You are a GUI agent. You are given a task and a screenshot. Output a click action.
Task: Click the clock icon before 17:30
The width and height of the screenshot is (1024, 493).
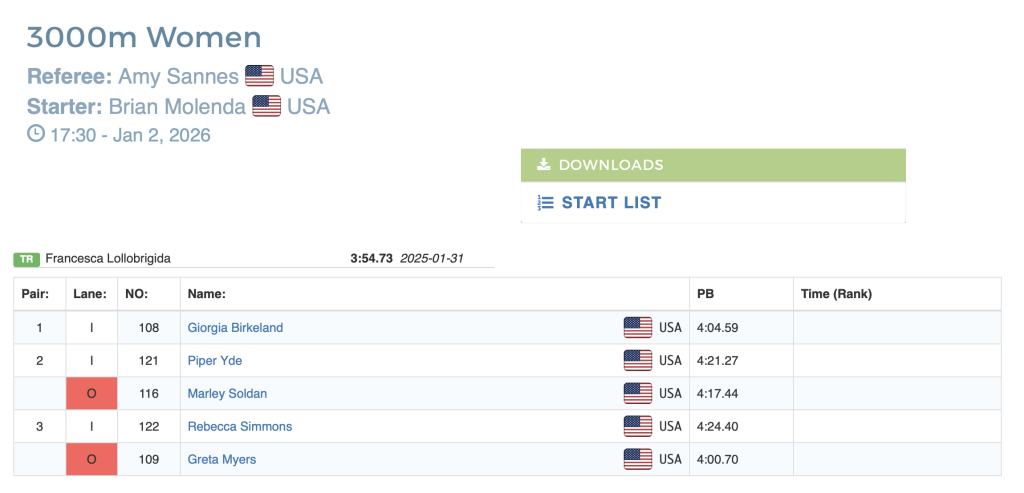[35, 134]
